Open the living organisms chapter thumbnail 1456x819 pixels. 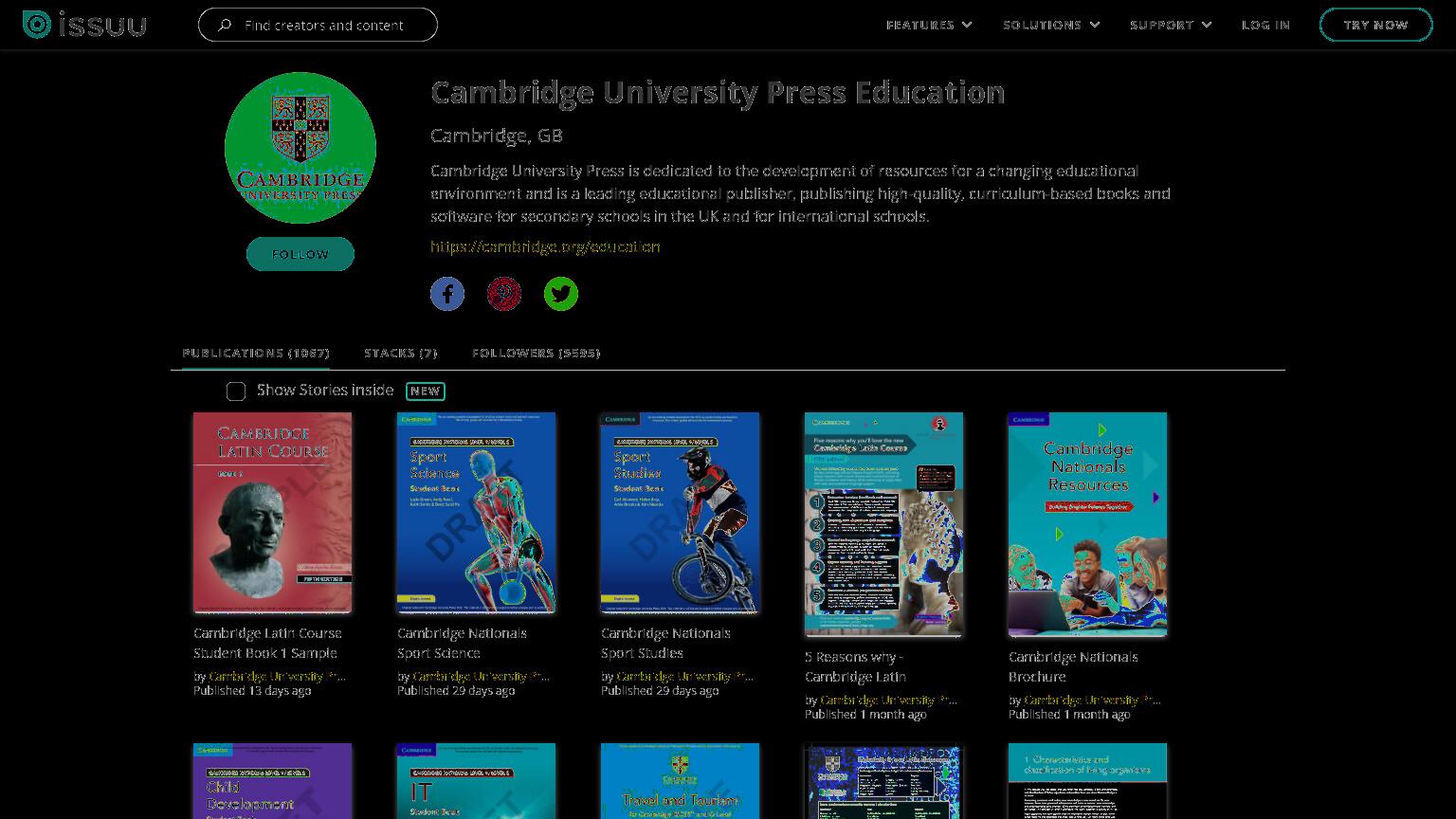(1088, 781)
